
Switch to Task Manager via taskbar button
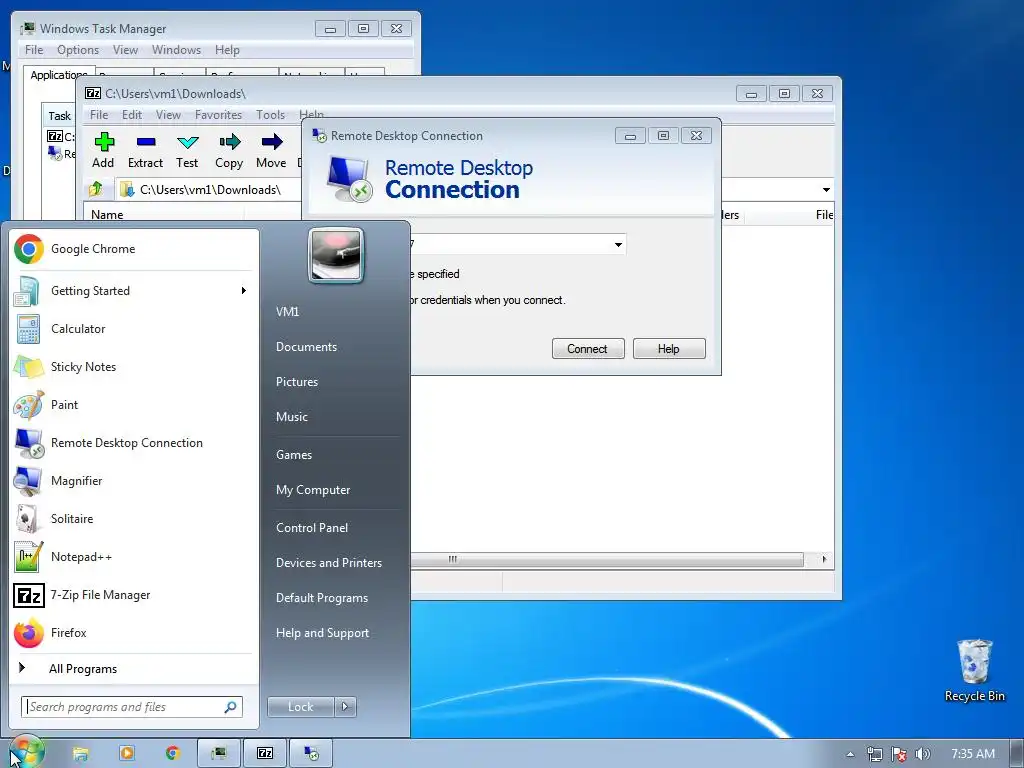point(219,754)
